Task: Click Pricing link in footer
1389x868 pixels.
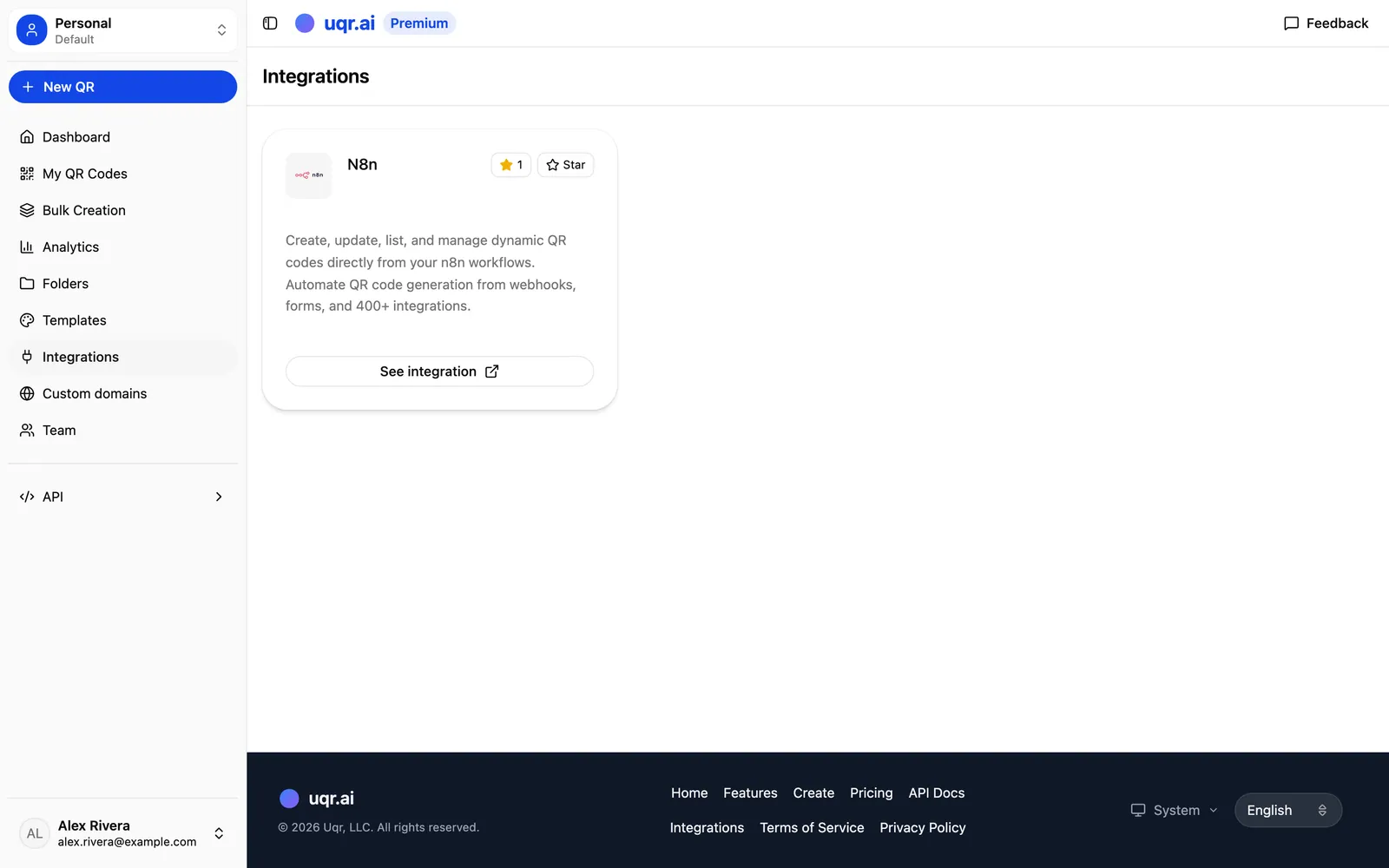Action: 871,793
